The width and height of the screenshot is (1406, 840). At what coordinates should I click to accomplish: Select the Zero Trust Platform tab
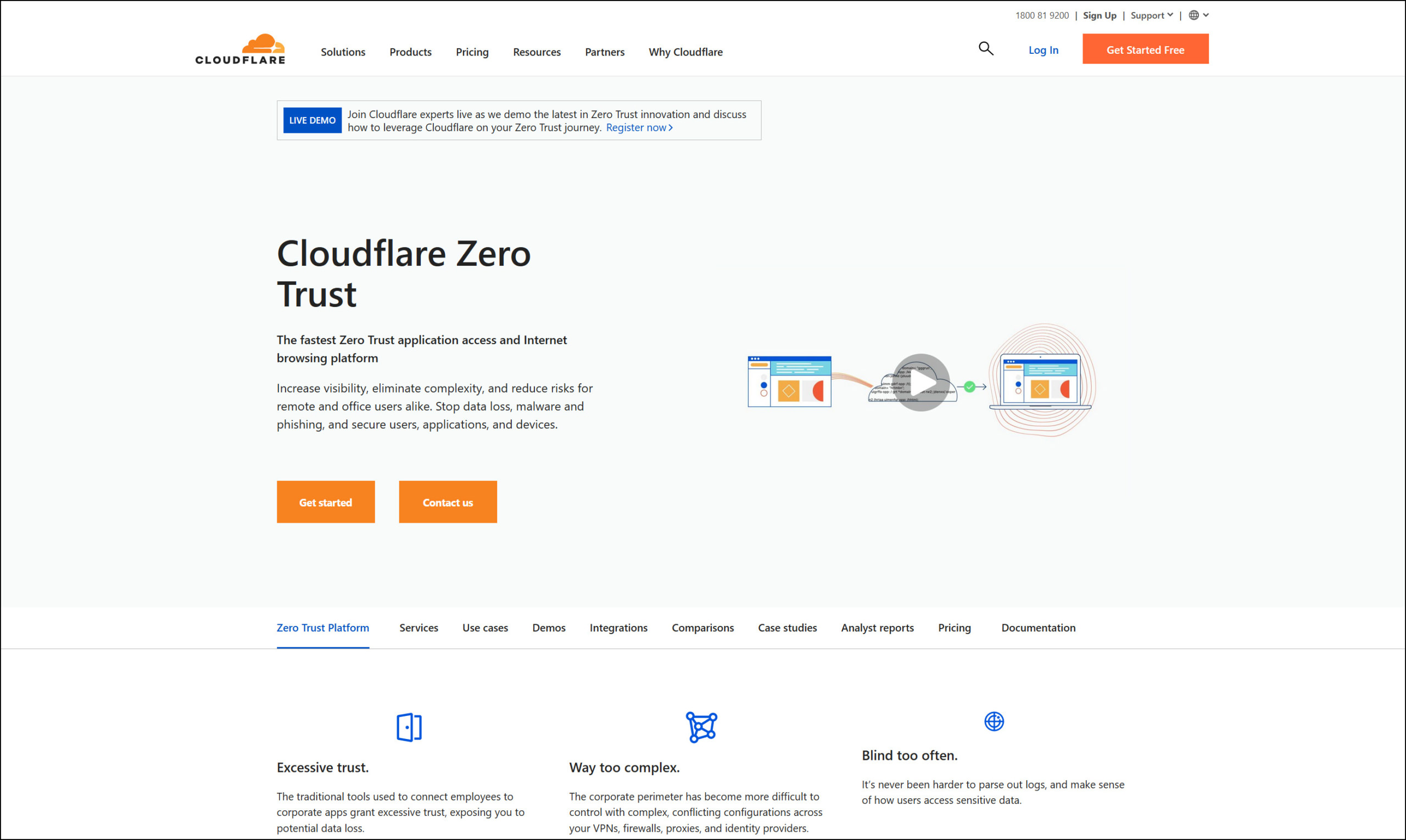[x=323, y=628]
